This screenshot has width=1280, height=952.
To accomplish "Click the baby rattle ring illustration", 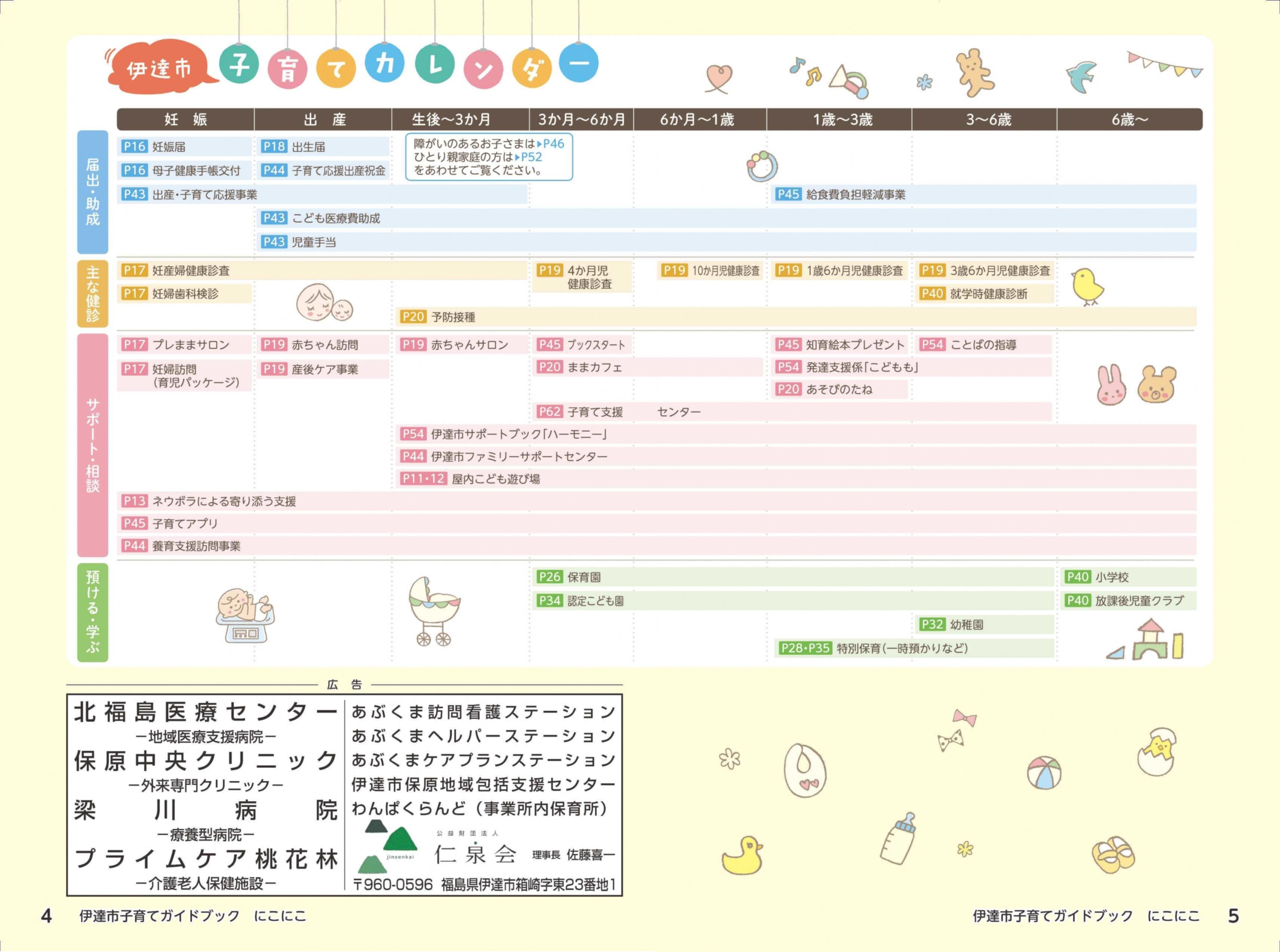I will point(762,166).
